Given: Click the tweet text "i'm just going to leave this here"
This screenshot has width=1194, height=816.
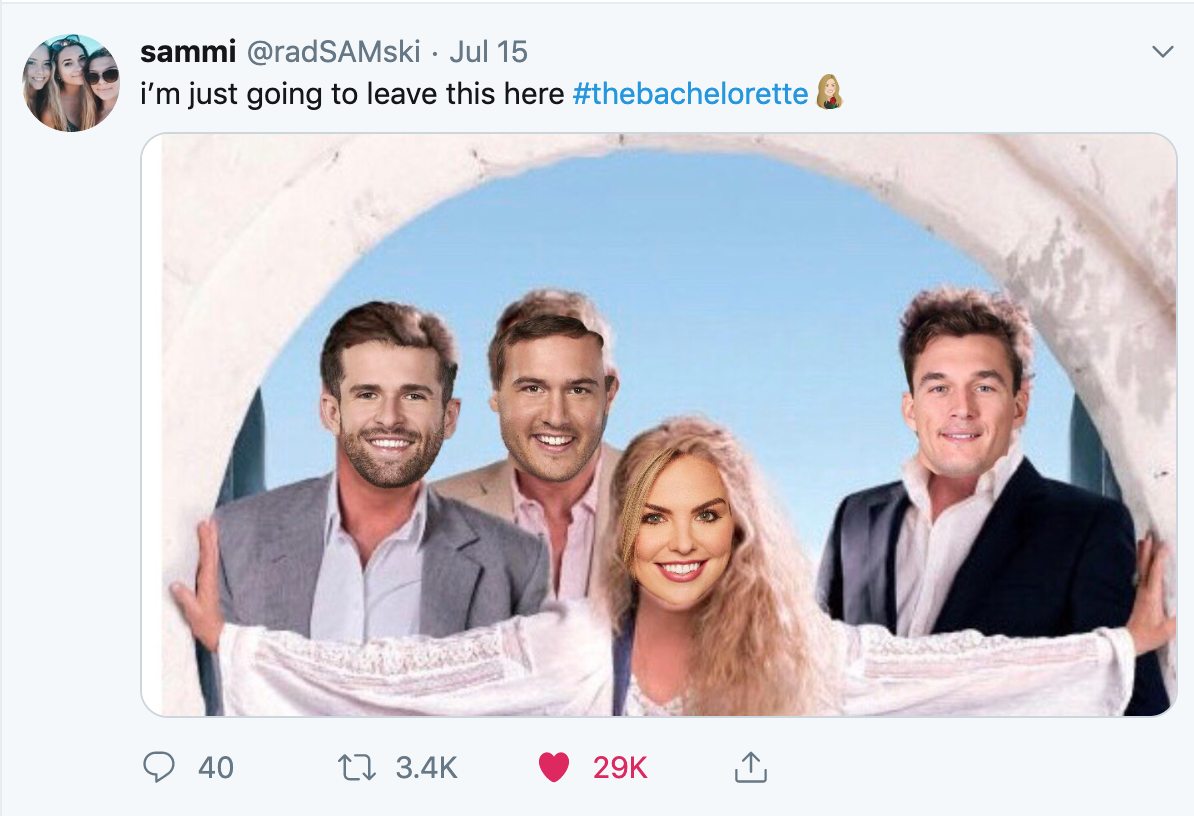Looking at the screenshot, I should (352, 94).
